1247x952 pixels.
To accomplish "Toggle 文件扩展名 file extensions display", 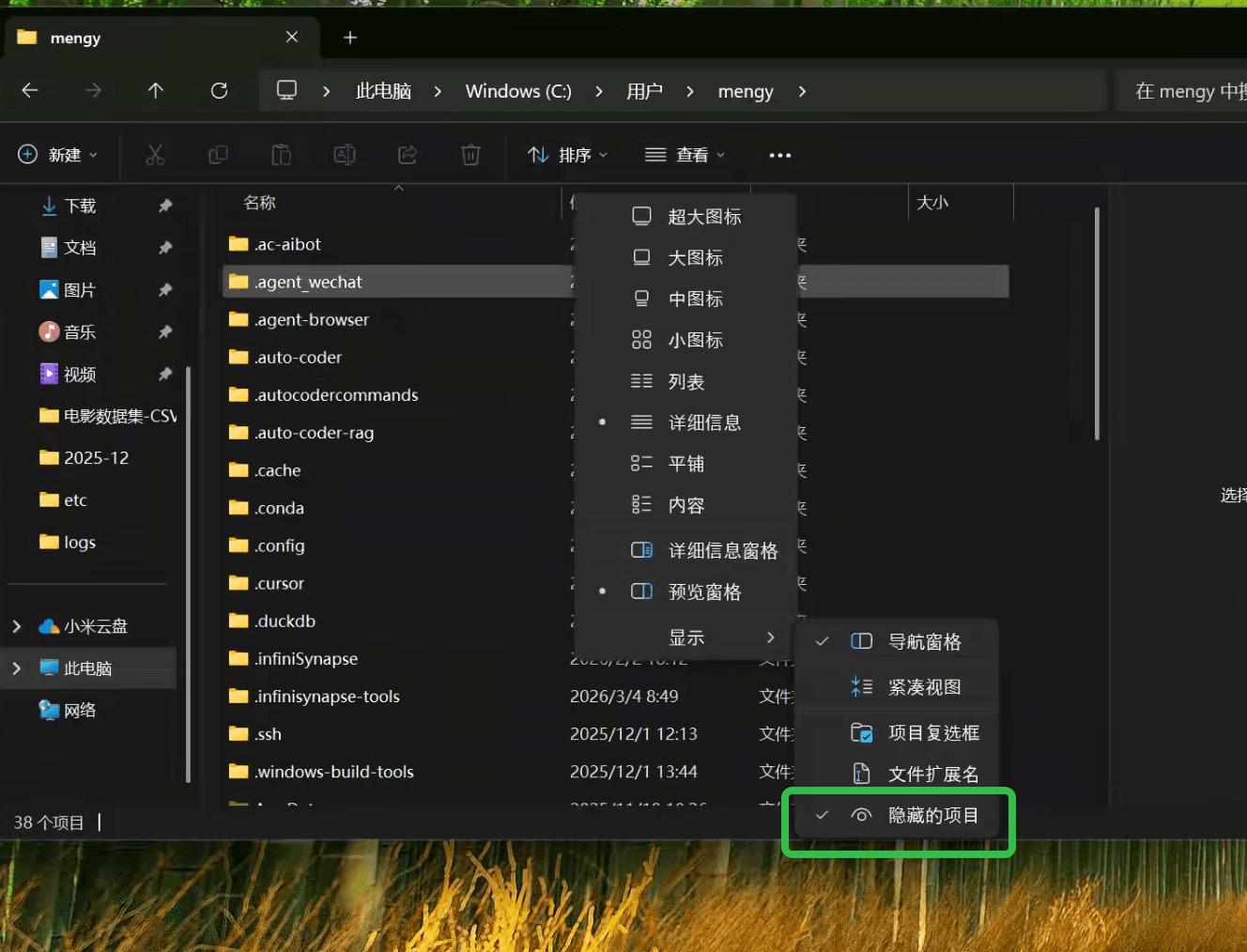I will click(x=932, y=775).
